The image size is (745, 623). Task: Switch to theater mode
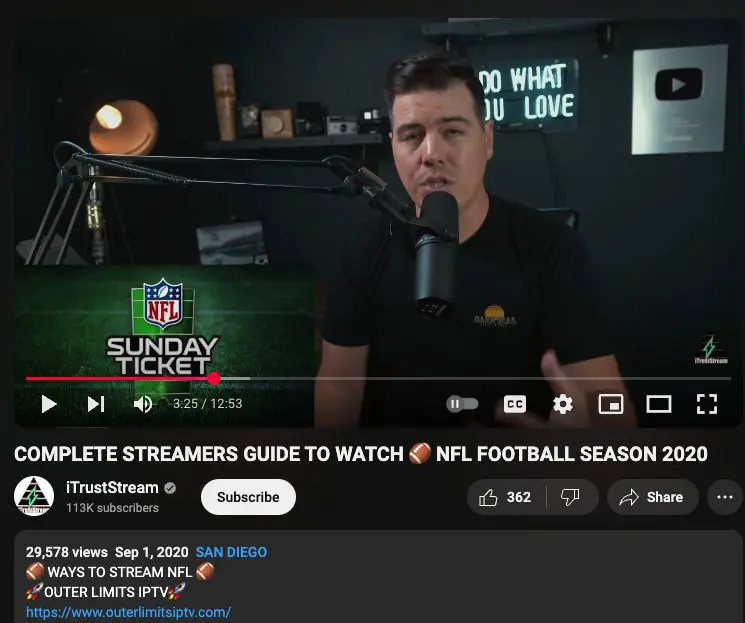659,404
